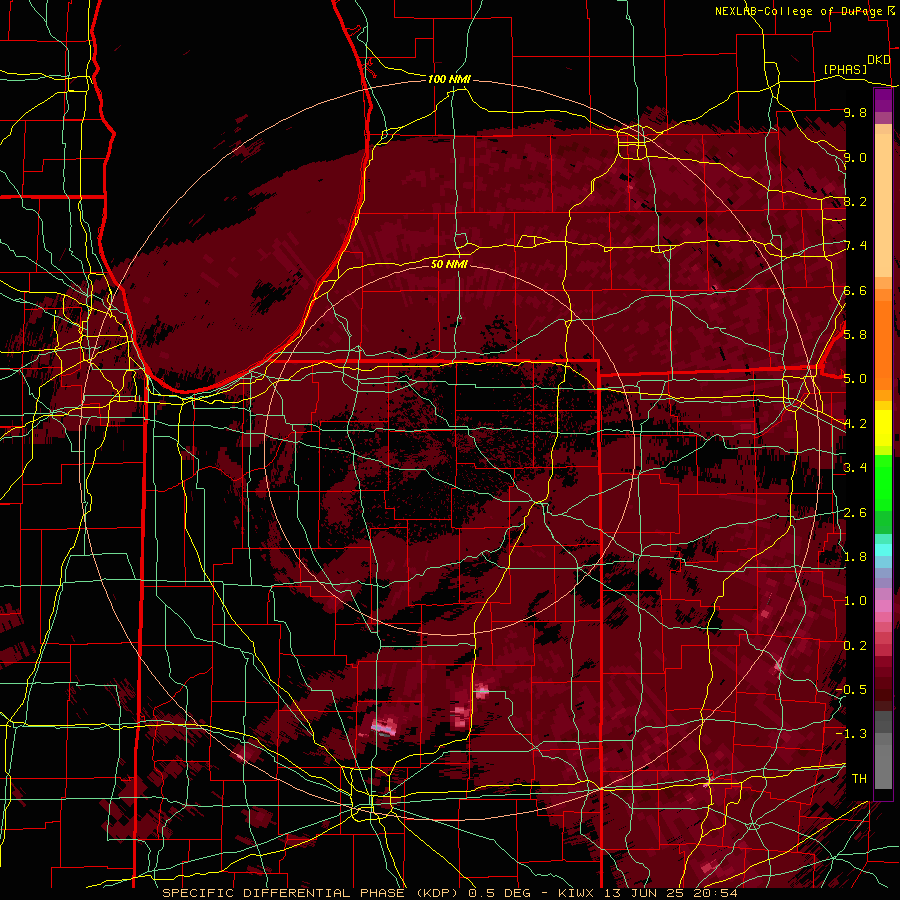This screenshot has height=900, width=900.
Task: Click the DKD label above the scale
Action: 878,60
